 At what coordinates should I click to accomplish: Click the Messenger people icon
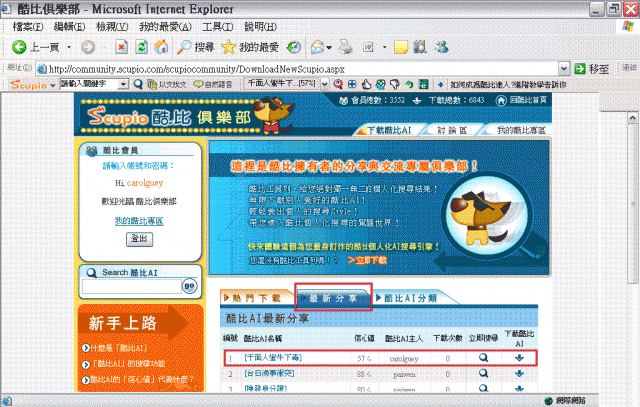click(x=442, y=47)
